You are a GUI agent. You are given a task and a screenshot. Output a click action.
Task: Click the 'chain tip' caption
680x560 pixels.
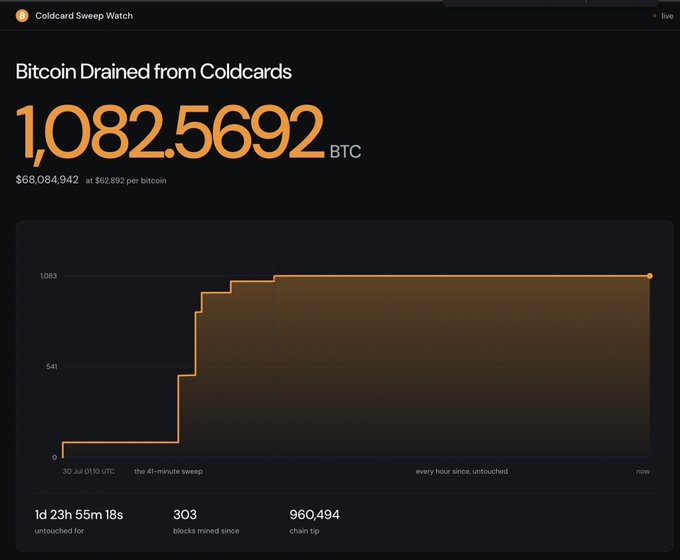point(304,531)
